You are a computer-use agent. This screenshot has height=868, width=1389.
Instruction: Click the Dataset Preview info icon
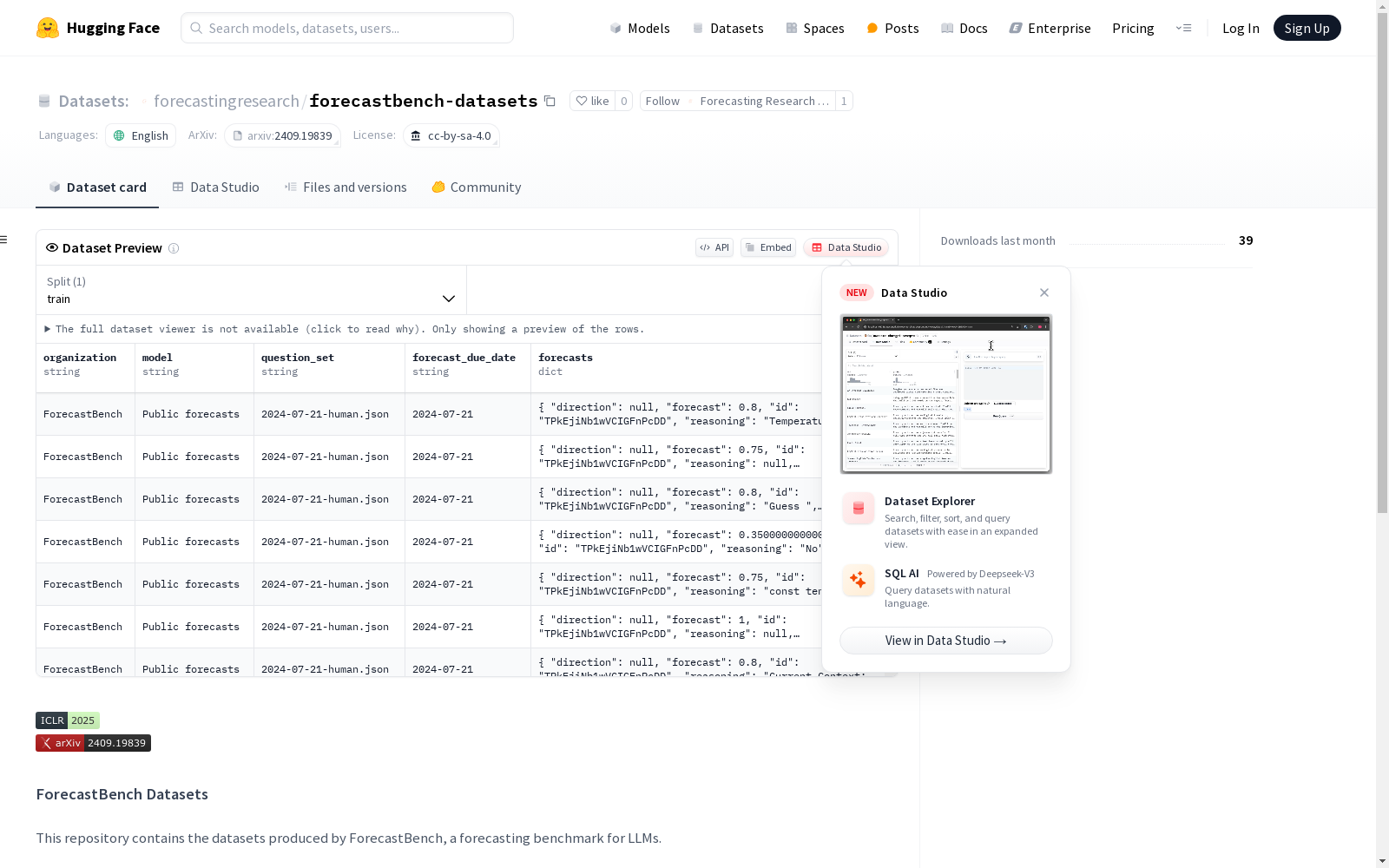pyautogui.click(x=174, y=248)
